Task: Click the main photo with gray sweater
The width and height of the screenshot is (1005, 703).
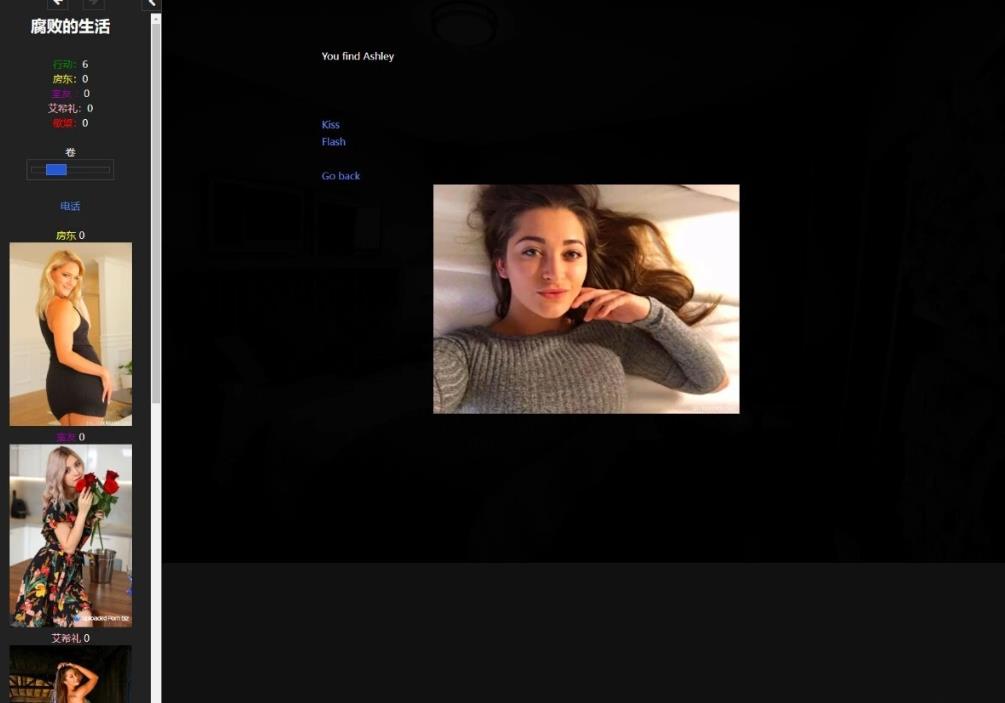Action: pyautogui.click(x=586, y=299)
